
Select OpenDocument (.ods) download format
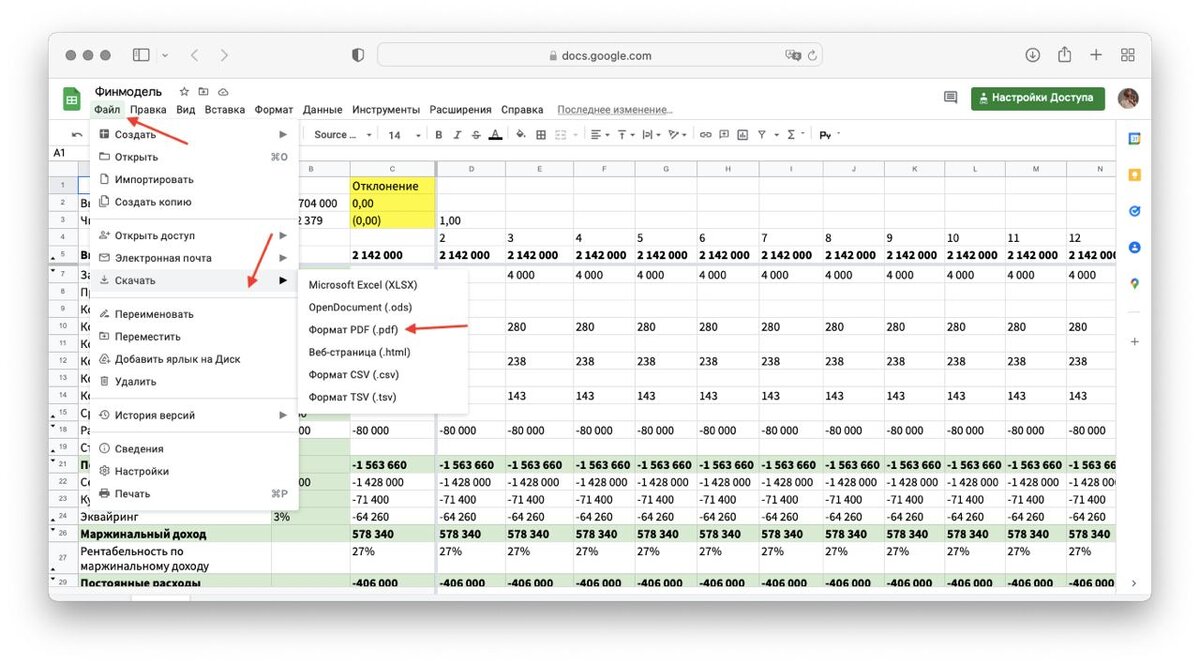tap(384, 307)
